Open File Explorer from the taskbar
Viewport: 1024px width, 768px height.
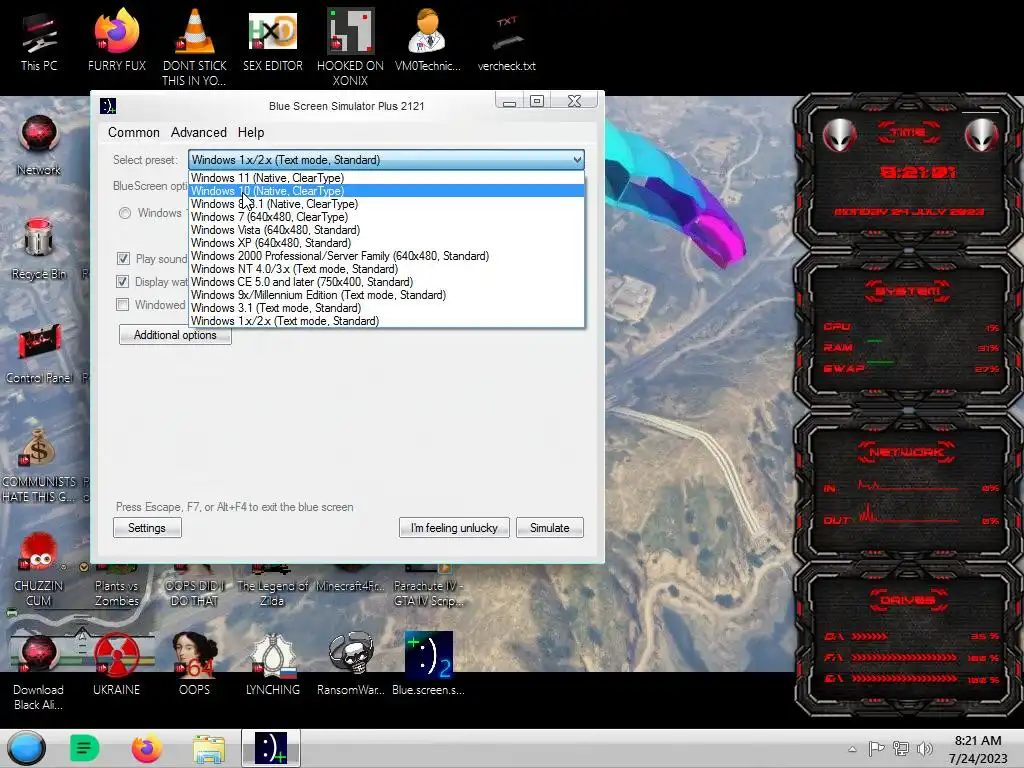tap(208, 749)
